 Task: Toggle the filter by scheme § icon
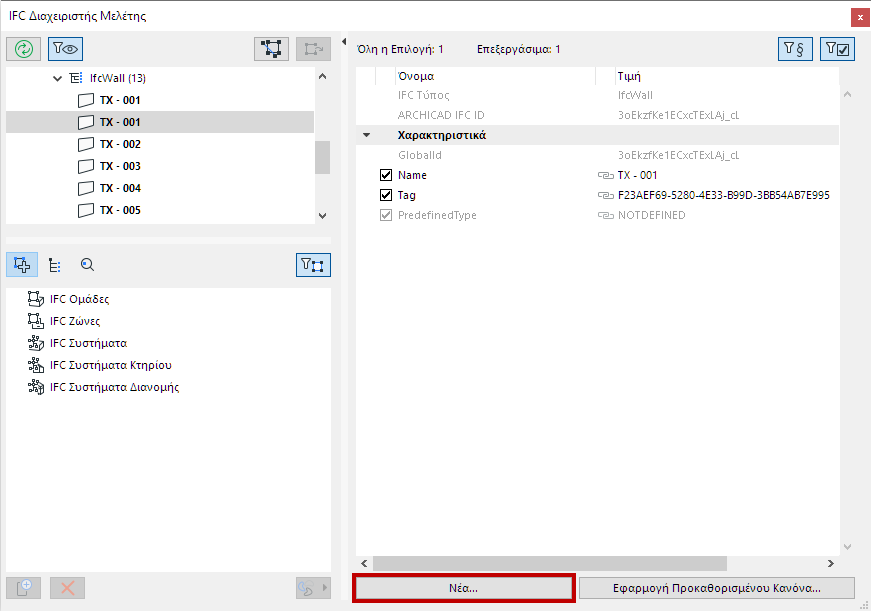[x=795, y=49]
